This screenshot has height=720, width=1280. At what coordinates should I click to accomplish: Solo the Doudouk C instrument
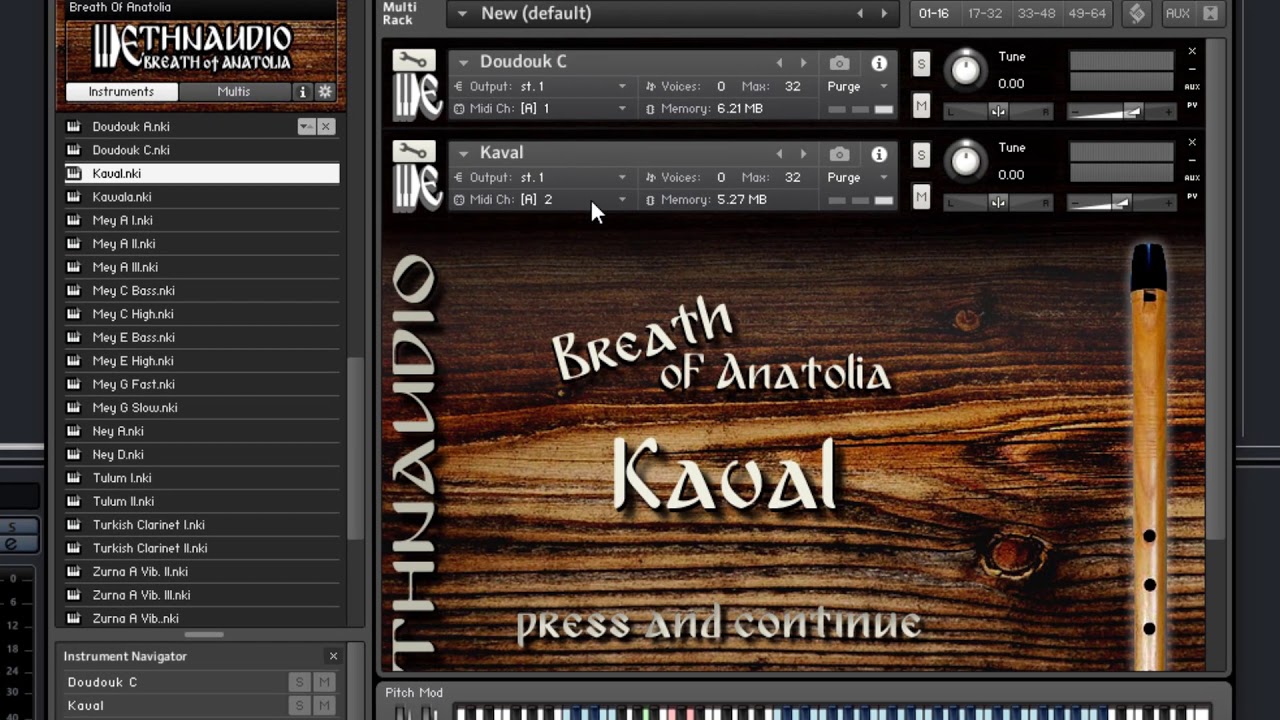[921, 64]
